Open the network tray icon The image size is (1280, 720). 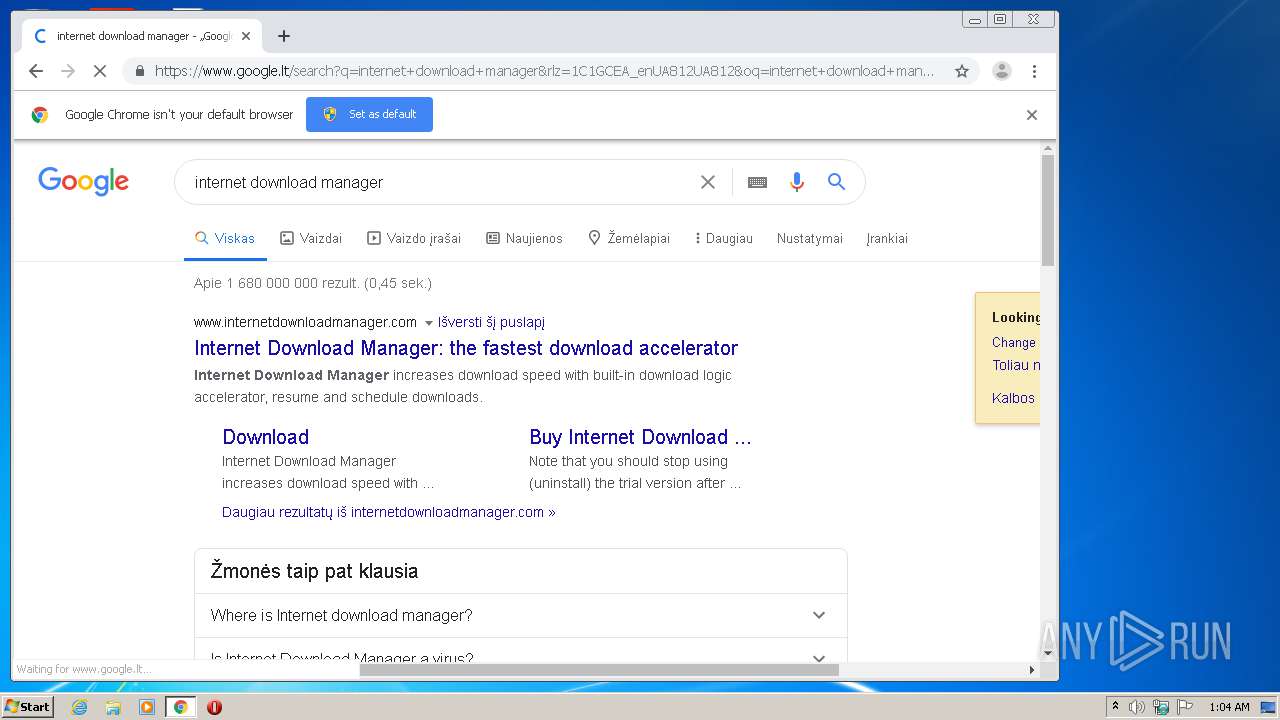(1161, 707)
